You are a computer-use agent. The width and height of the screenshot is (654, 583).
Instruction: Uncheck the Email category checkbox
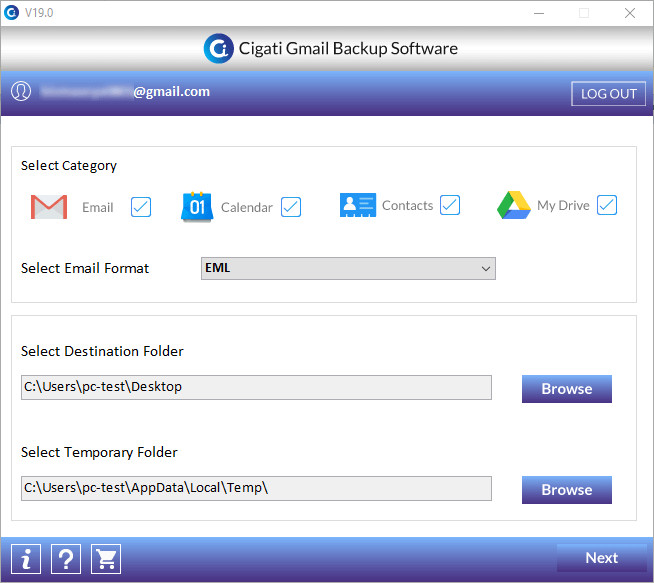pyautogui.click(x=141, y=207)
